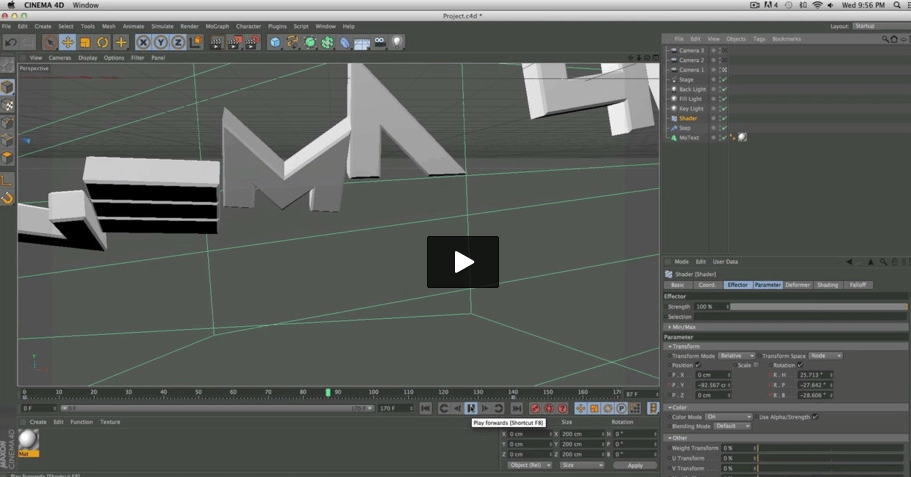The height and width of the screenshot is (477, 911).
Task: Switch to the Falloff tab
Action: point(858,285)
